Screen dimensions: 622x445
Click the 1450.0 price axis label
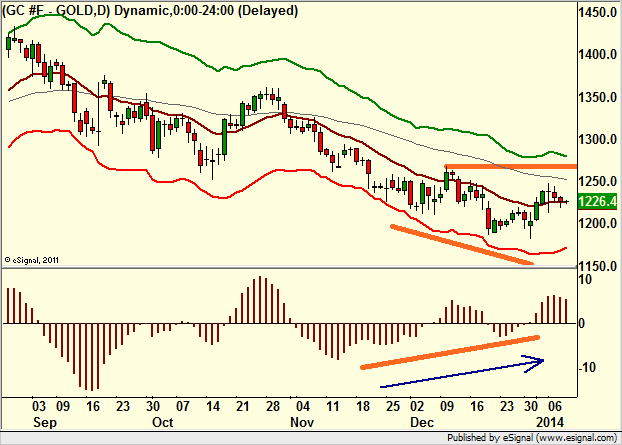[597, 13]
